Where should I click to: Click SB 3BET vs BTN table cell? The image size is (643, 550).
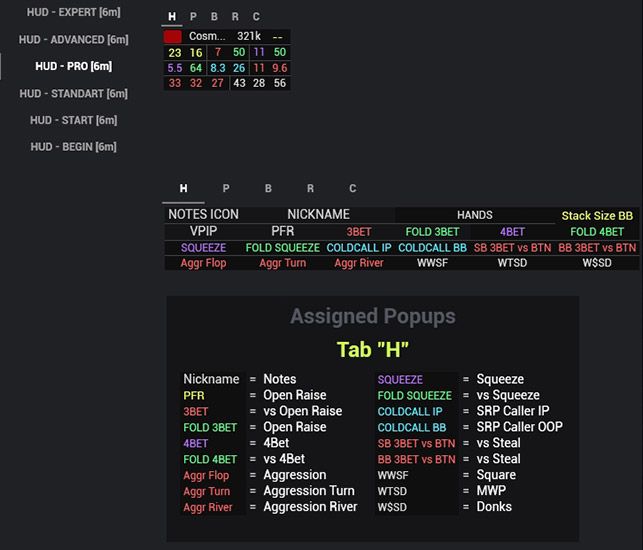512,248
